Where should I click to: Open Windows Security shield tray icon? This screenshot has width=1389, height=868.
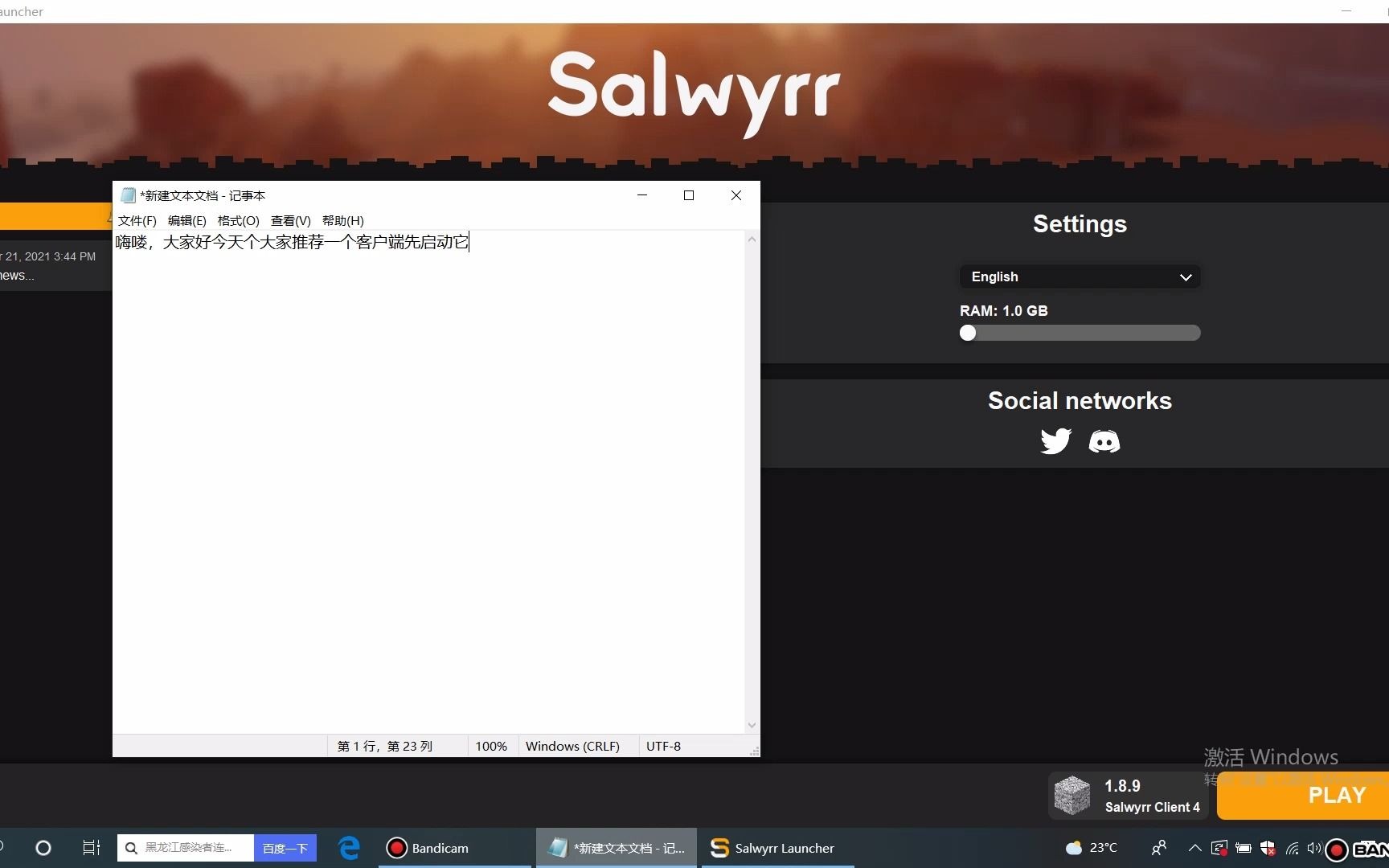[1268, 848]
